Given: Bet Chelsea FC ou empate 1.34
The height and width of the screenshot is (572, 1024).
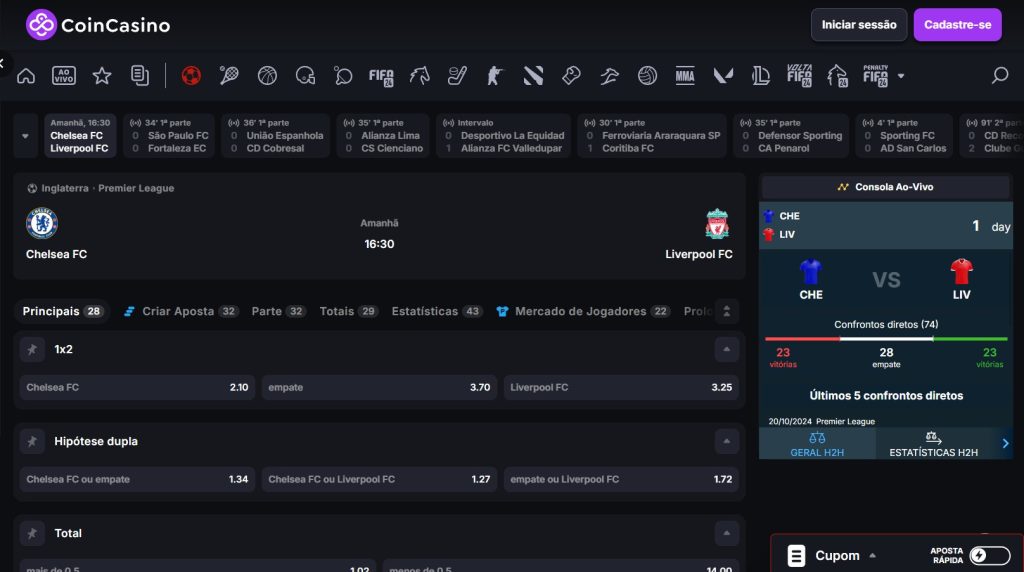Looking at the screenshot, I should tap(137, 479).
